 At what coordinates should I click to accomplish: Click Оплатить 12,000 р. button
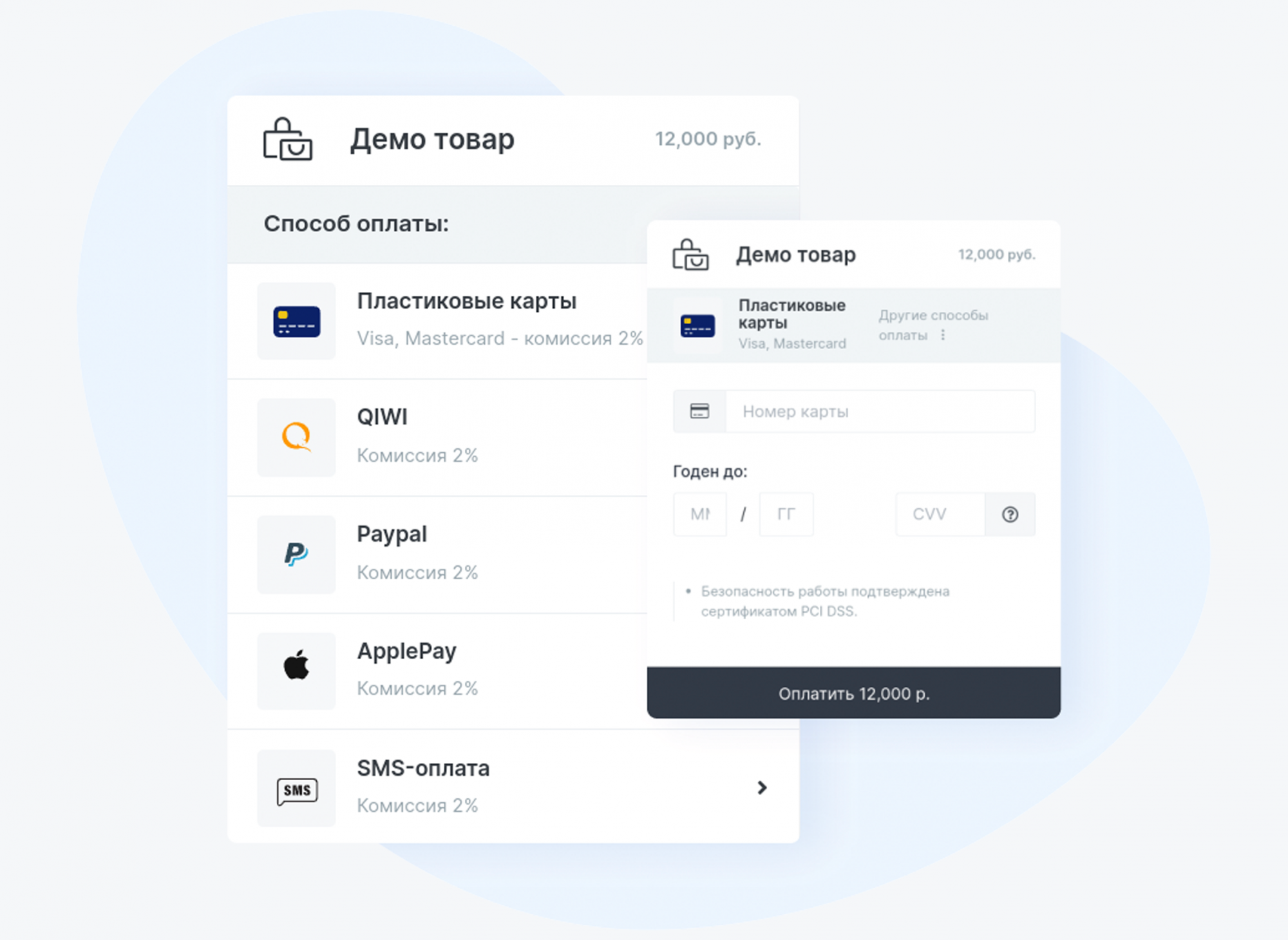tap(854, 693)
